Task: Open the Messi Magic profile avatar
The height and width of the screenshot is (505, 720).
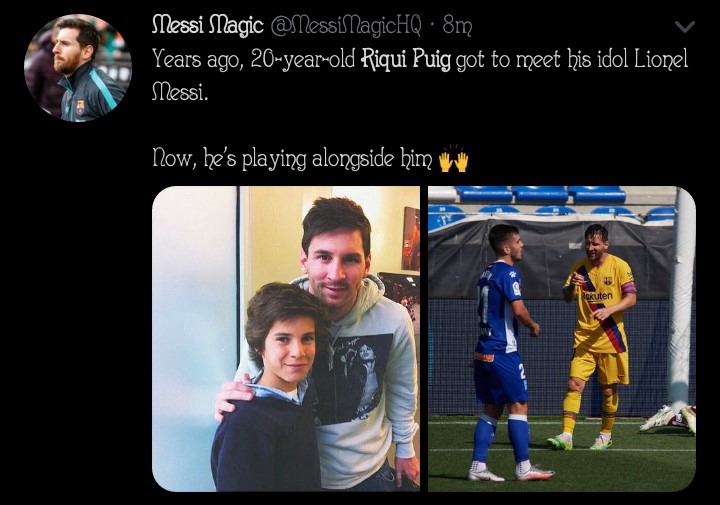Action: [x=78, y=68]
